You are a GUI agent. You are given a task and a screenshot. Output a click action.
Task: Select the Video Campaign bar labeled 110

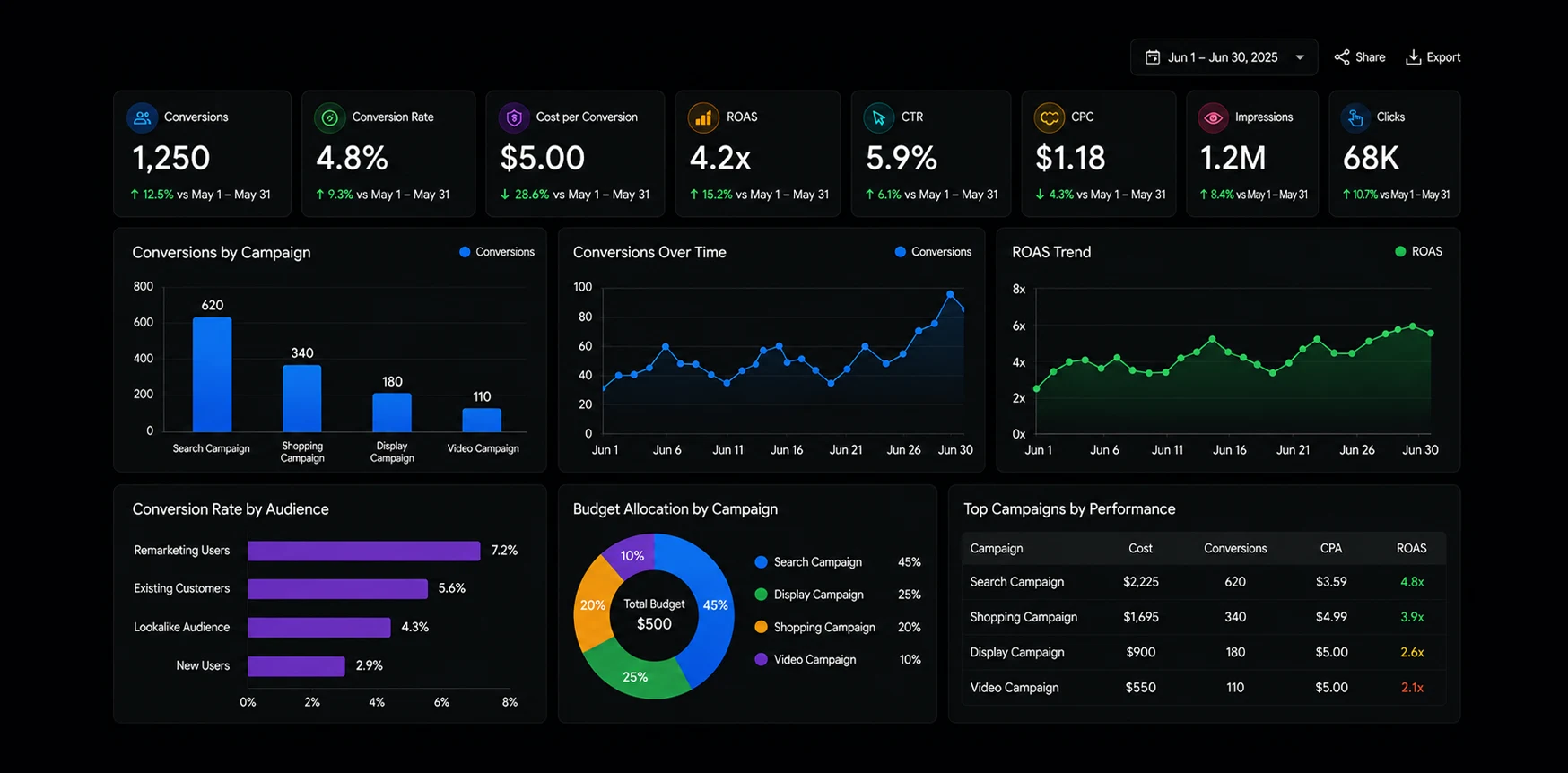[482, 420]
